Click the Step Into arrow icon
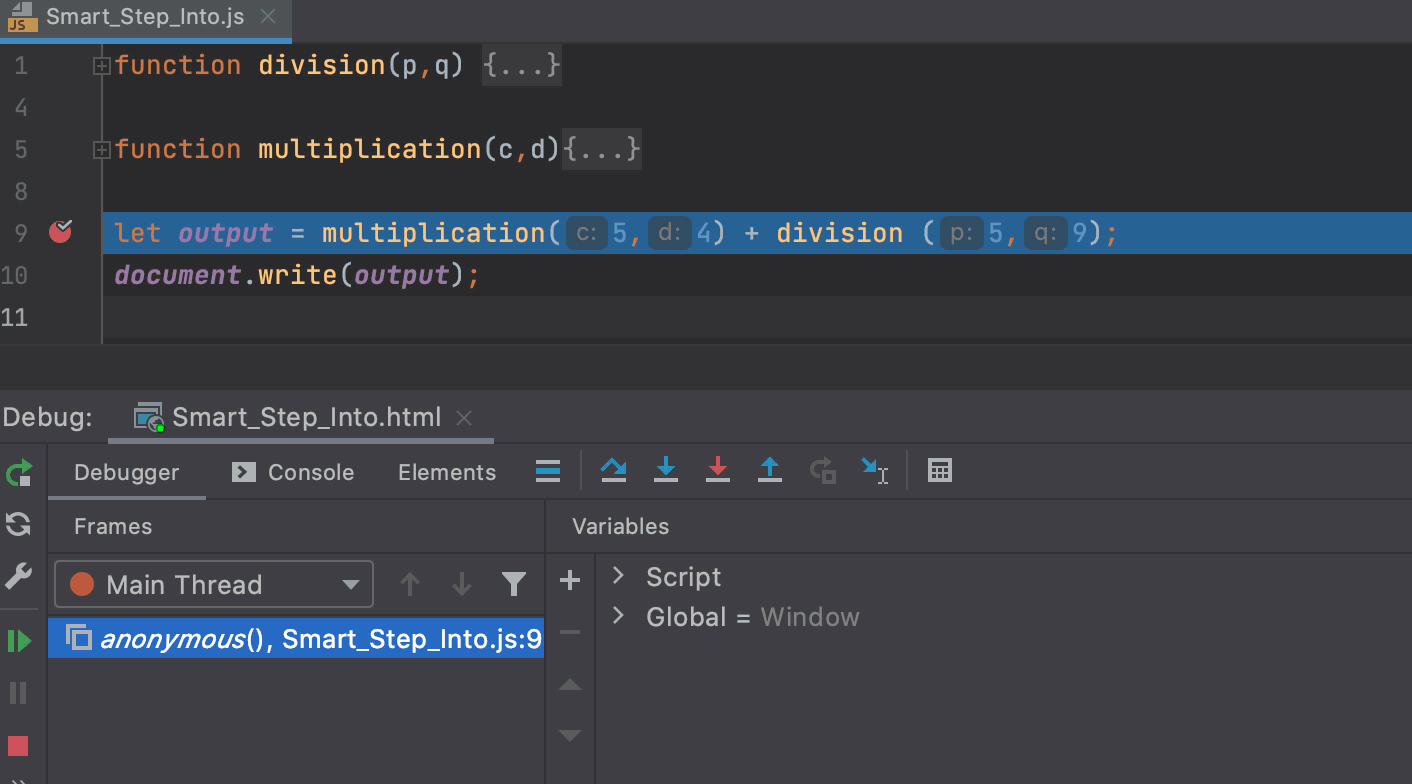The height and width of the screenshot is (784, 1412). (x=665, y=471)
